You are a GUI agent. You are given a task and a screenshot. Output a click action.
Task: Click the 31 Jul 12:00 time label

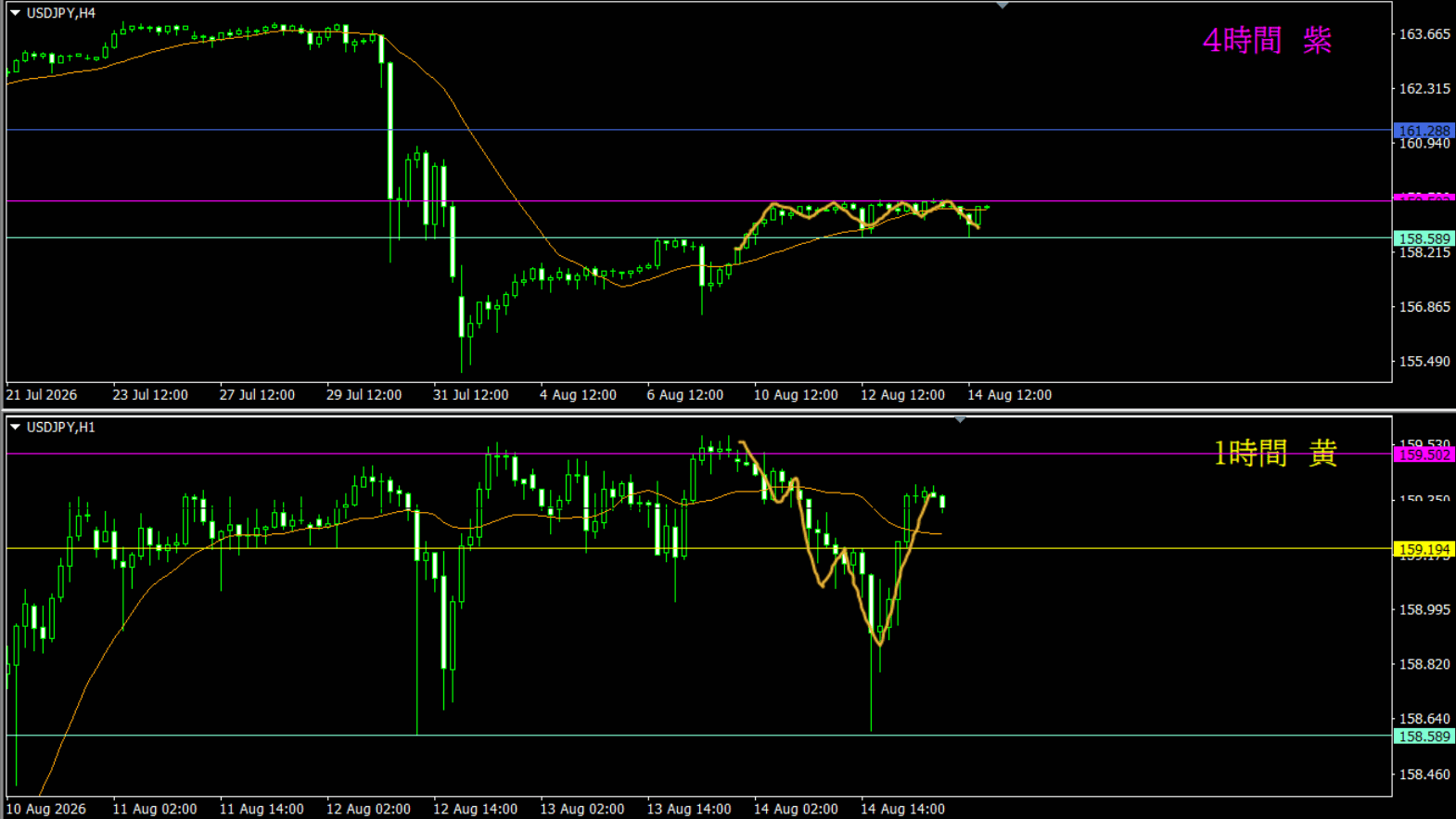pyautogui.click(x=470, y=395)
